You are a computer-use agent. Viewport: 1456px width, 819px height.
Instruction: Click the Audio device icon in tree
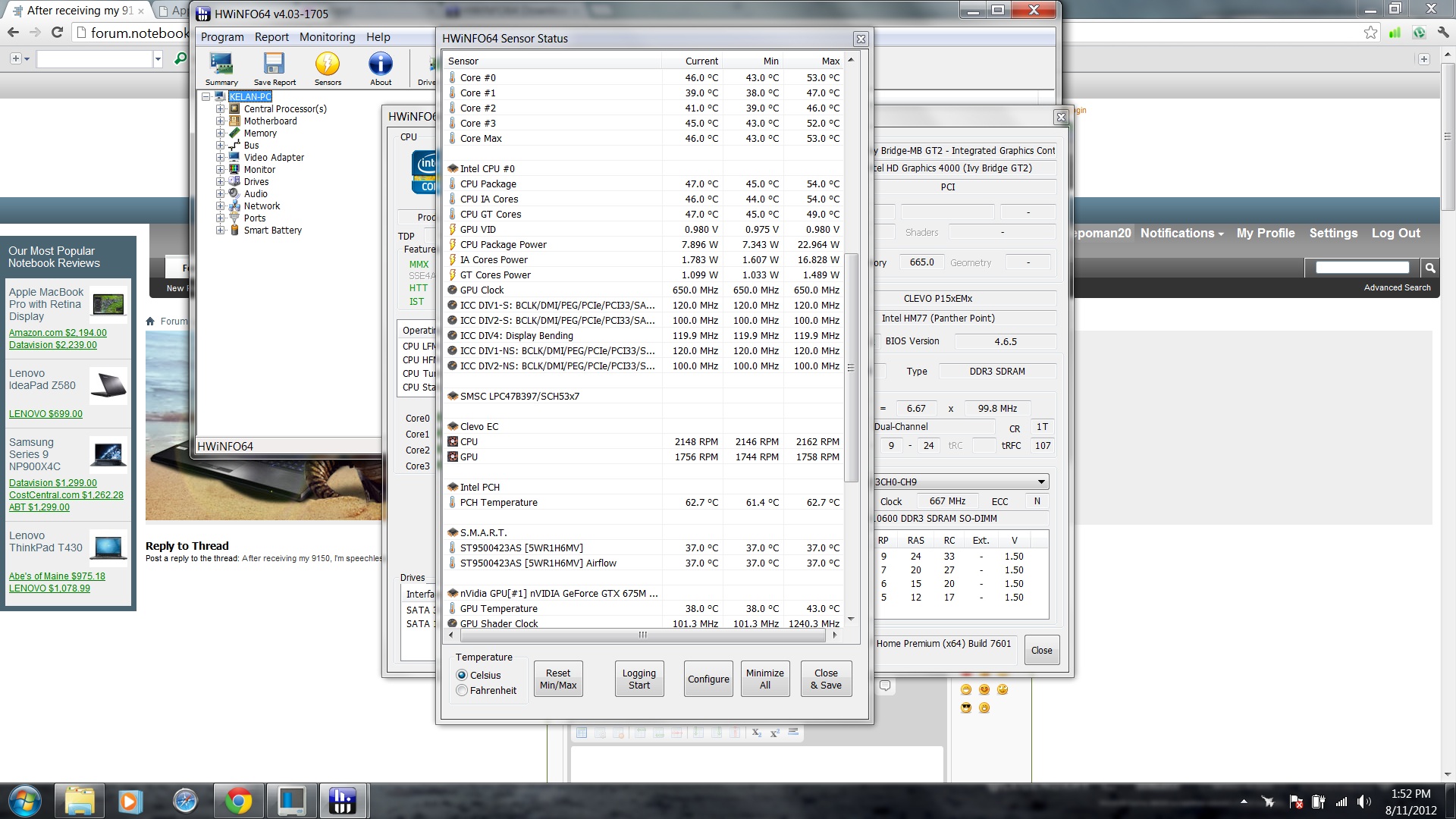pos(234,193)
